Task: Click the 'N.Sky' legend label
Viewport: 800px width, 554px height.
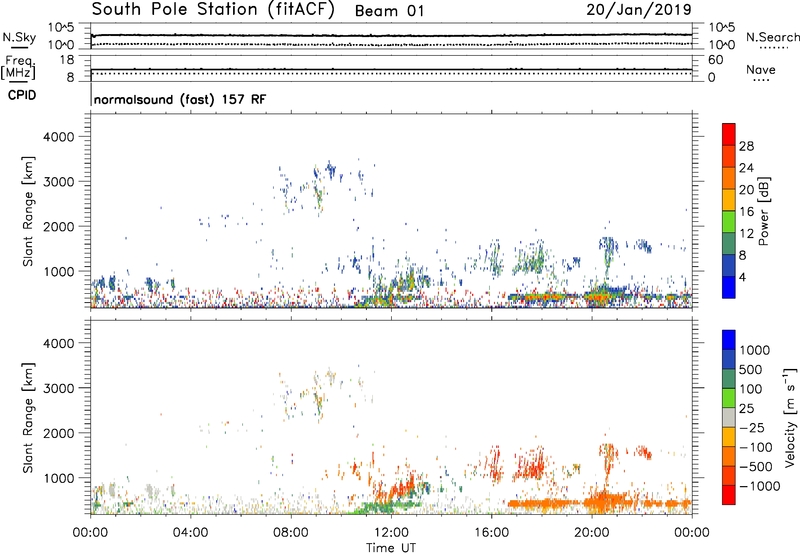Action: click(x=19, y=37)
